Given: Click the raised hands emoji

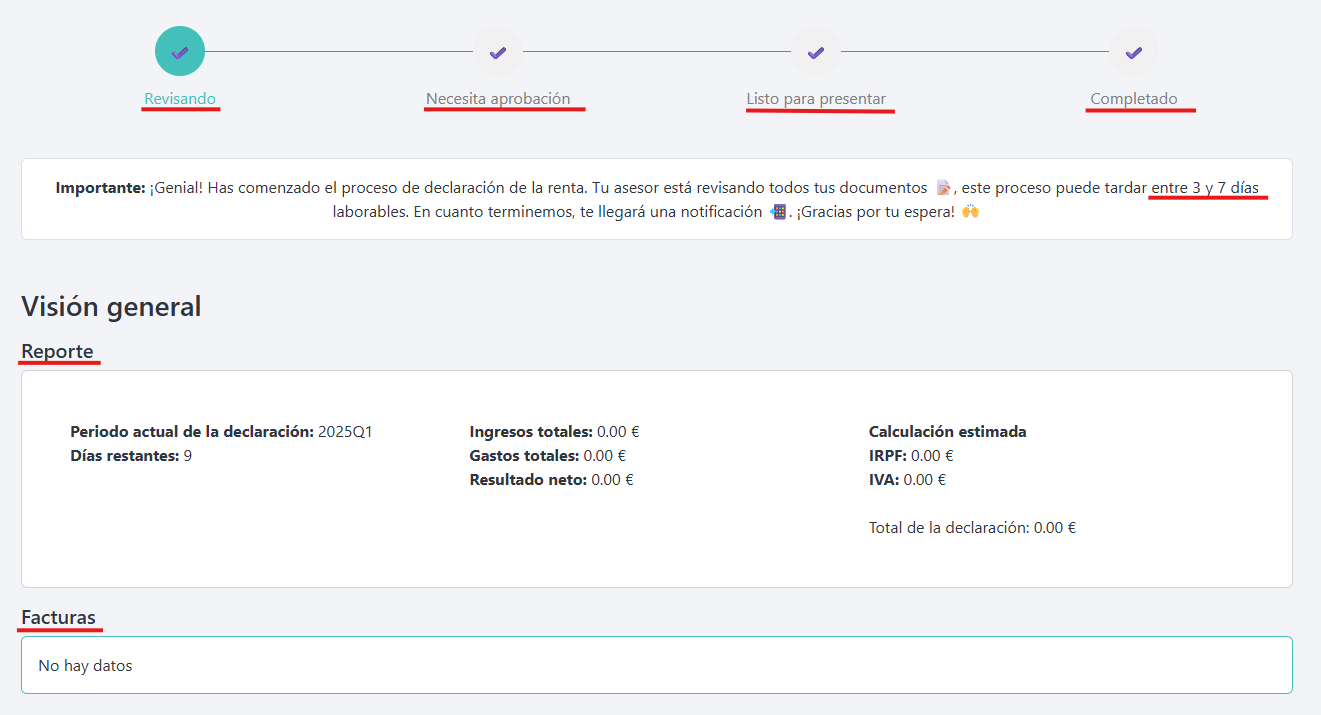Looking at the screenshot, I should pos(969,212).
